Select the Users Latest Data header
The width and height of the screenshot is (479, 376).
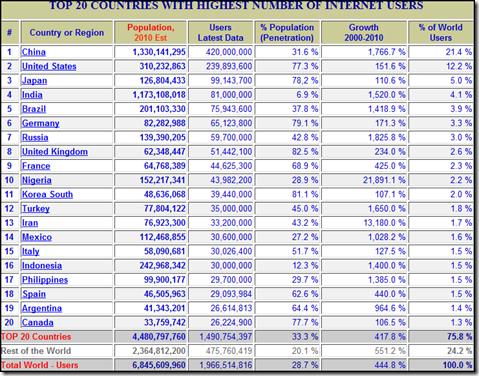[220, 33]
